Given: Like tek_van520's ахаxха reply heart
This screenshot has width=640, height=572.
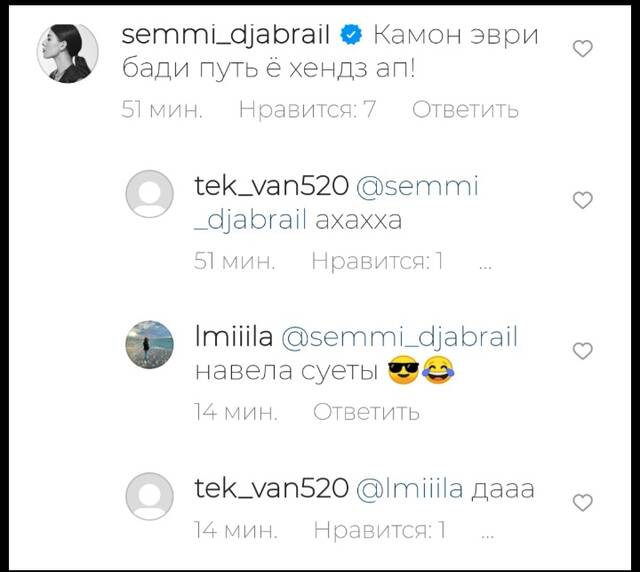Looking at the screenshot, I should coord(582,200).
